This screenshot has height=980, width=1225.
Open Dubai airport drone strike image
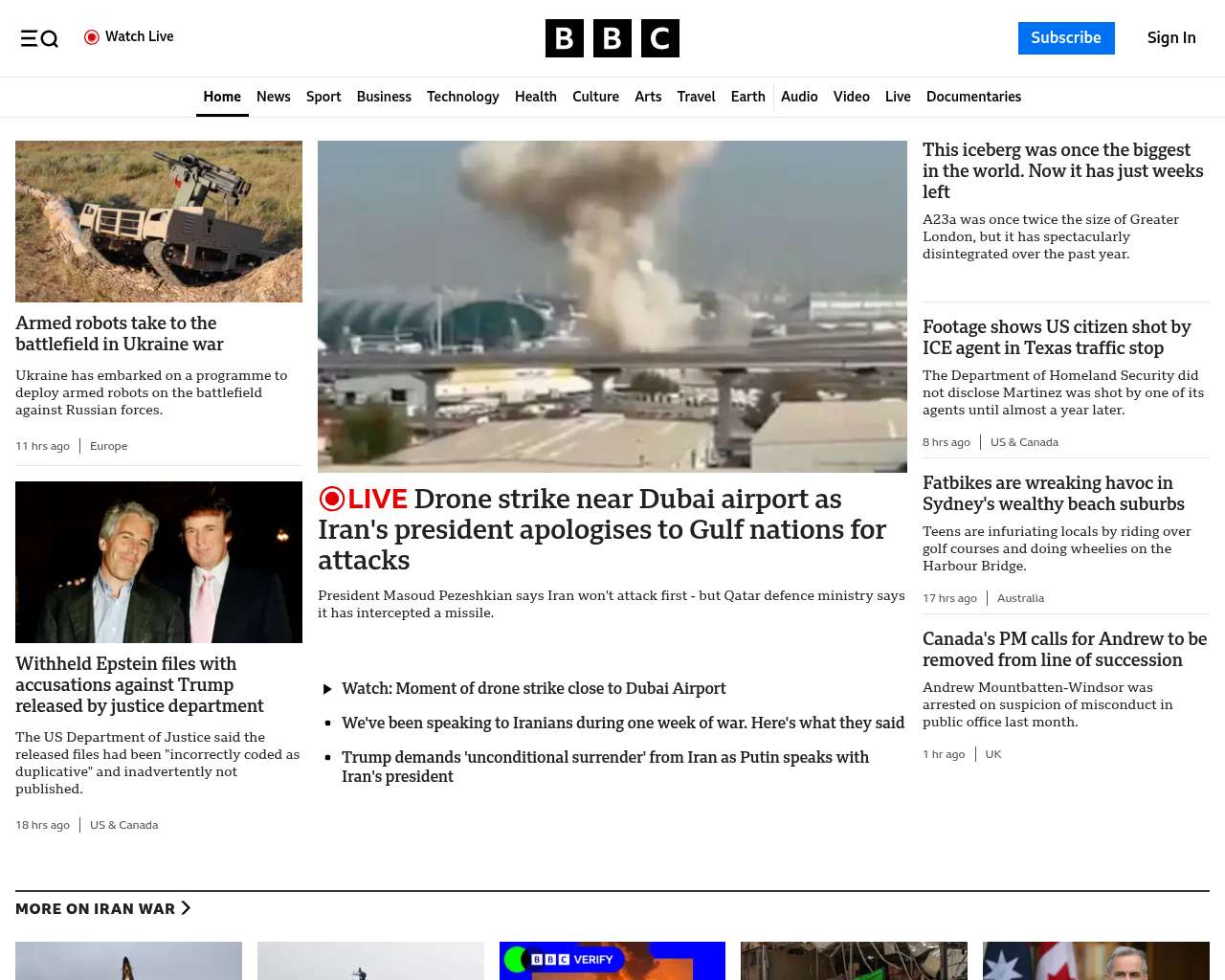[612, 306]
